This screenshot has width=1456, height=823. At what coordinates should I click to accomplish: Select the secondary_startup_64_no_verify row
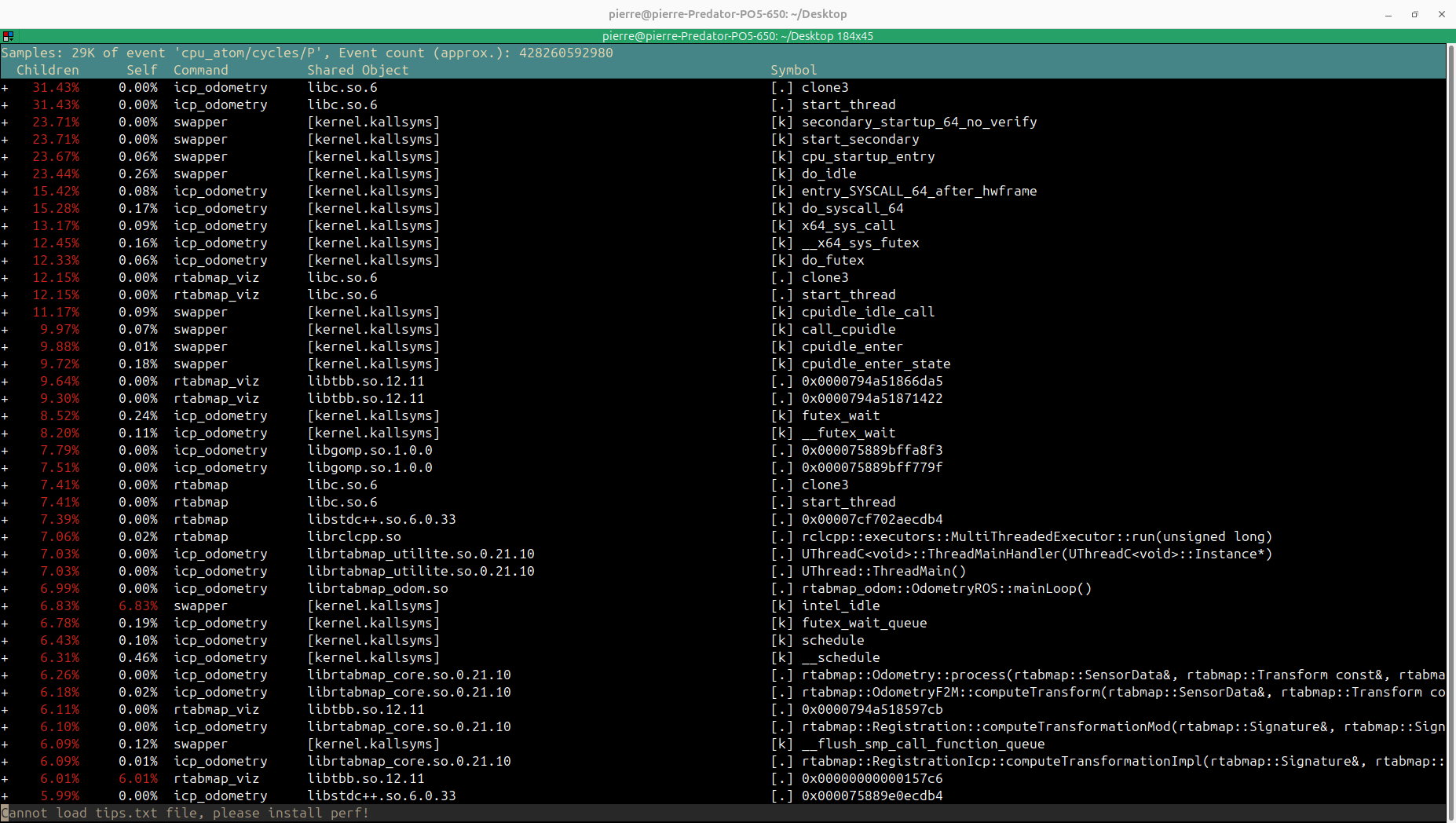pyautogui.click(x=919, y=122)
